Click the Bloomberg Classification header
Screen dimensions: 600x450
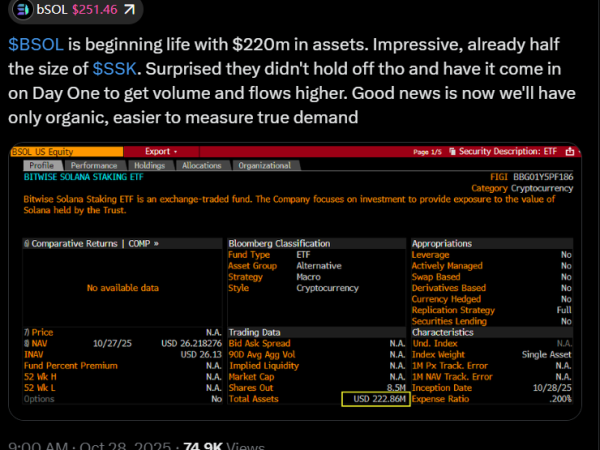(316, 244)
